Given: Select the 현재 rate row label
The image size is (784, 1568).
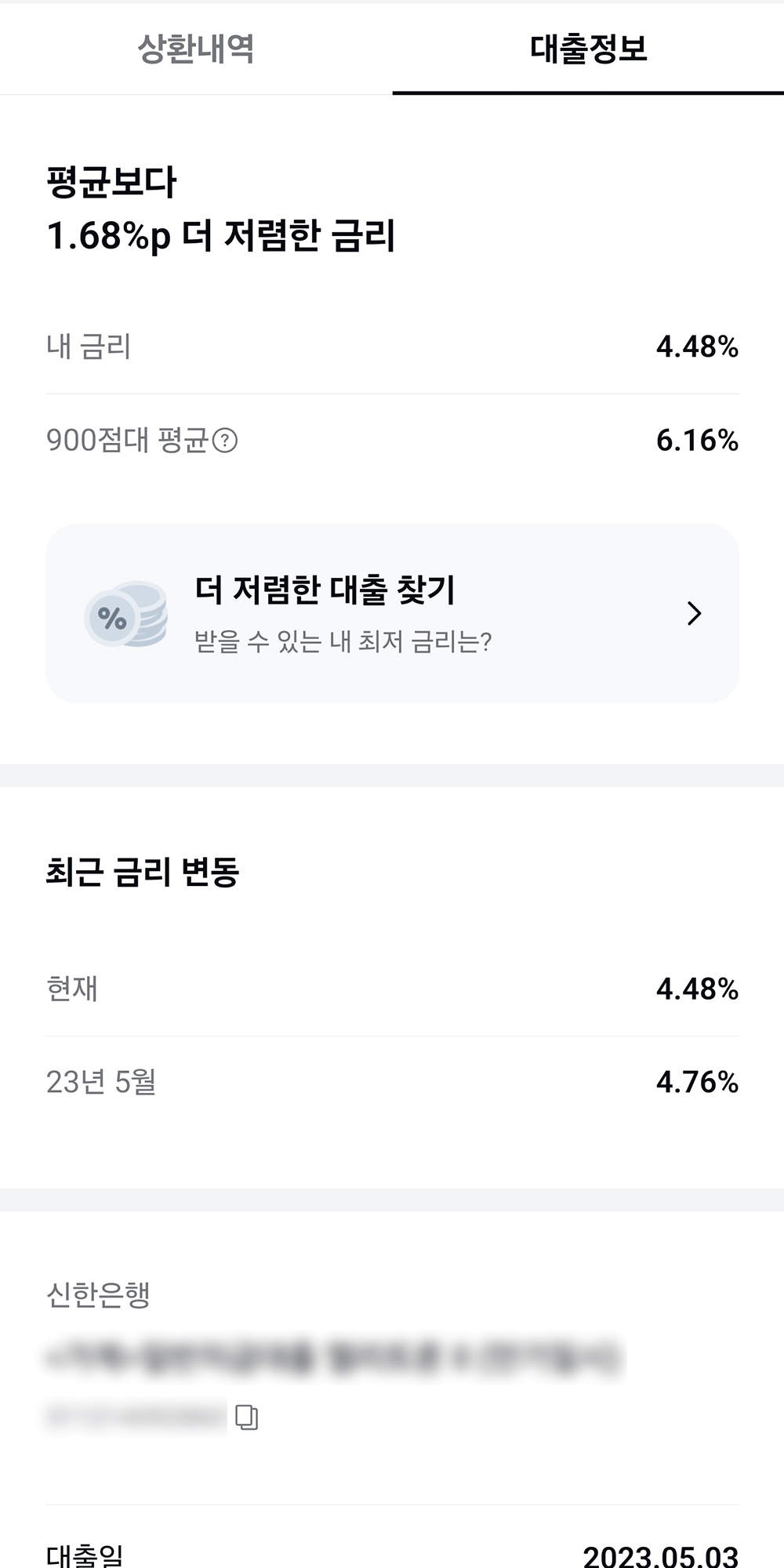Looking at the screenshot, I should click(x=72, y=989).
